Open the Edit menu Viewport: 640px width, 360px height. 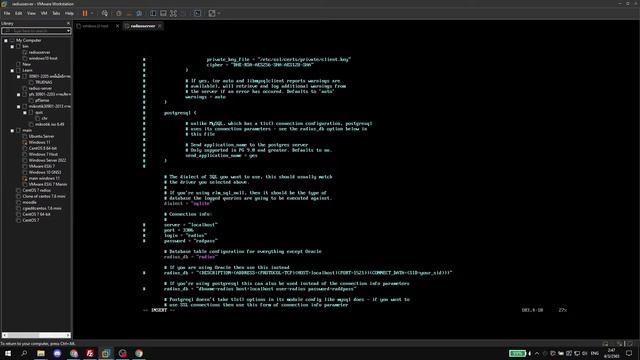point(19,13)
